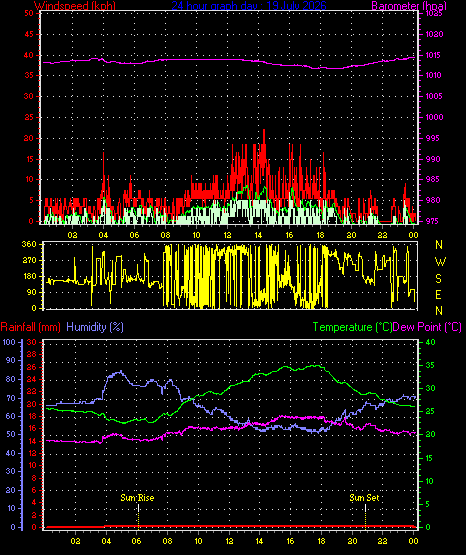Viewport: 466px width, 555px height.
Task: Click rainfall axis value "22"
Action: (x=32, y=391)
